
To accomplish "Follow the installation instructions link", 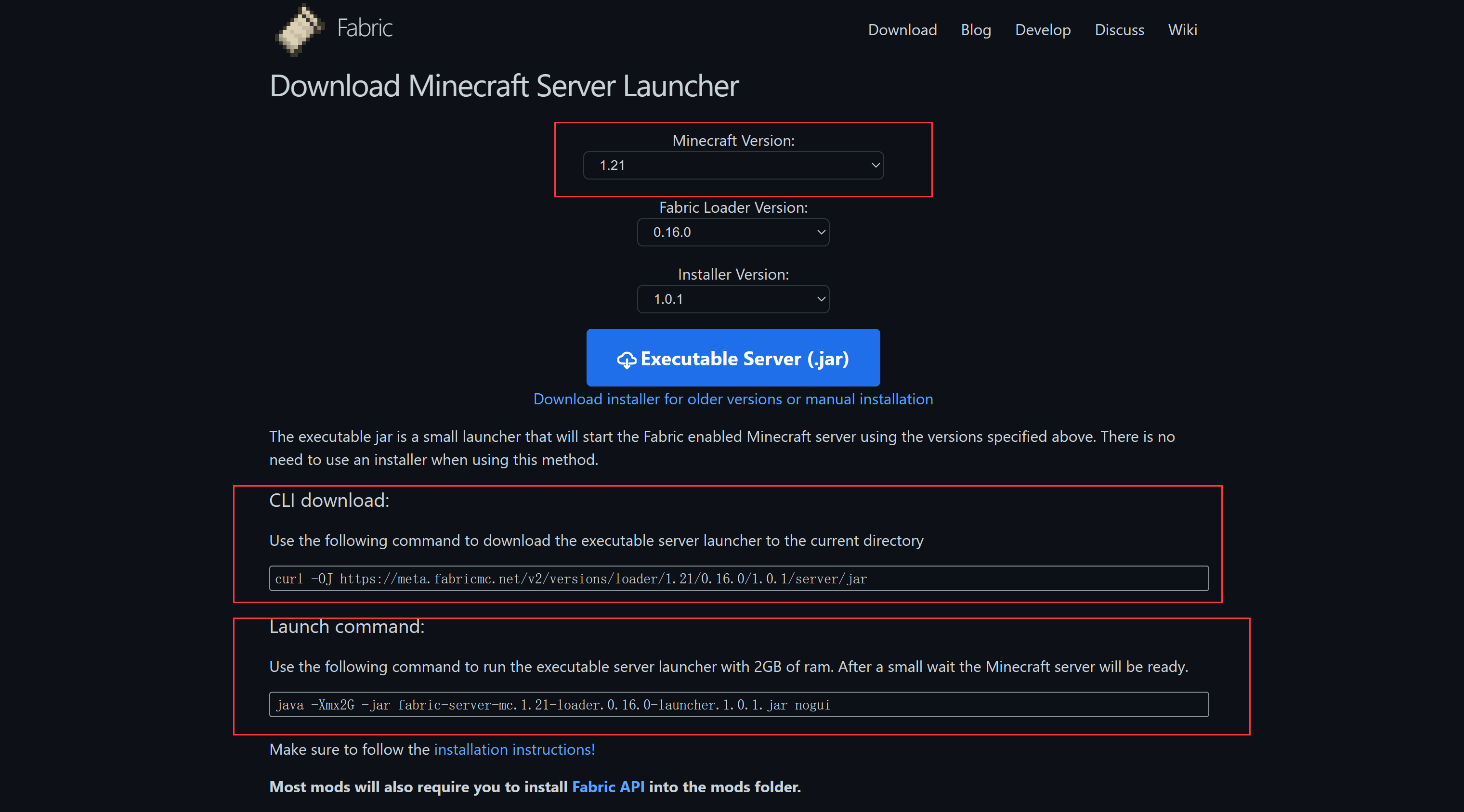I will pyautogui.click(x=514, y=749).
